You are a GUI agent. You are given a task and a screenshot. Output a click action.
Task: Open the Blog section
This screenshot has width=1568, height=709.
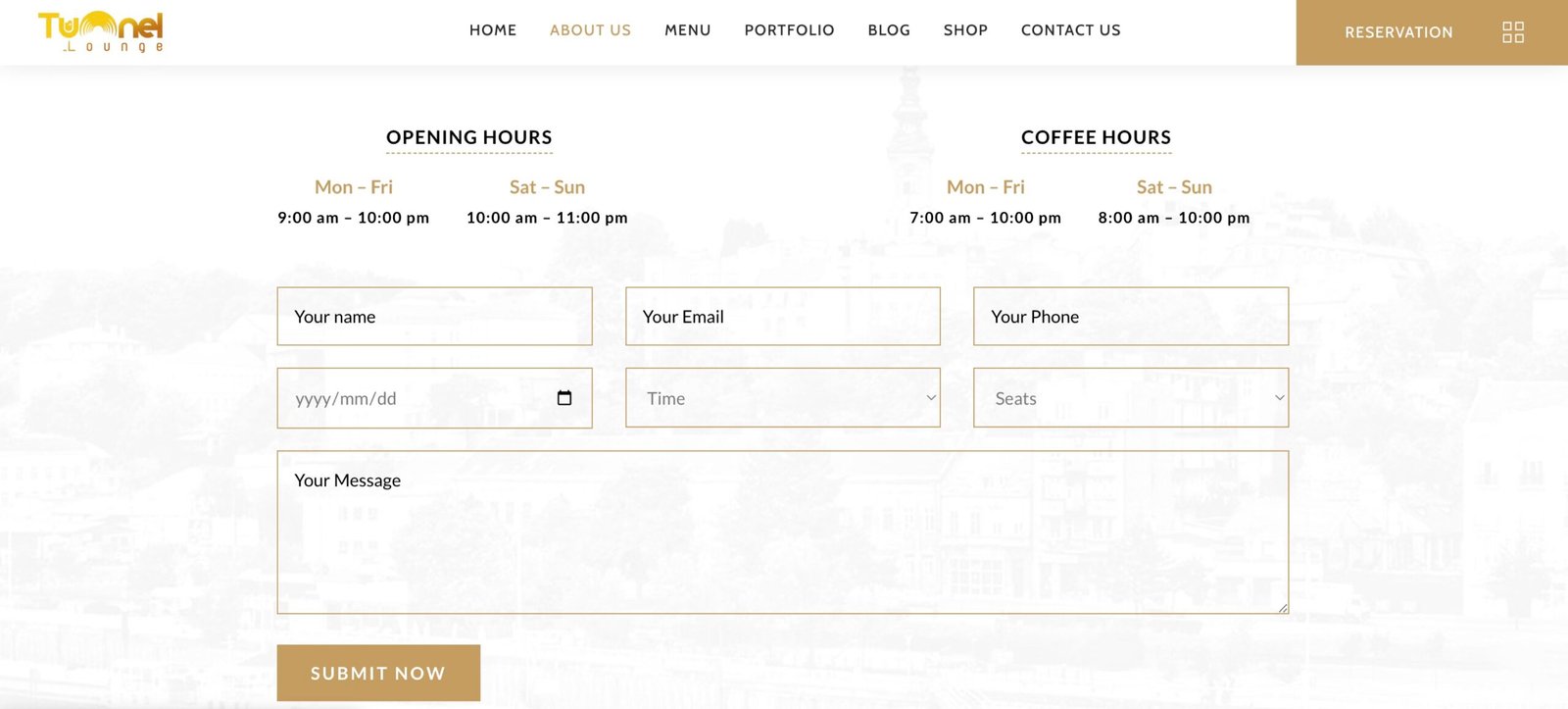889,30
